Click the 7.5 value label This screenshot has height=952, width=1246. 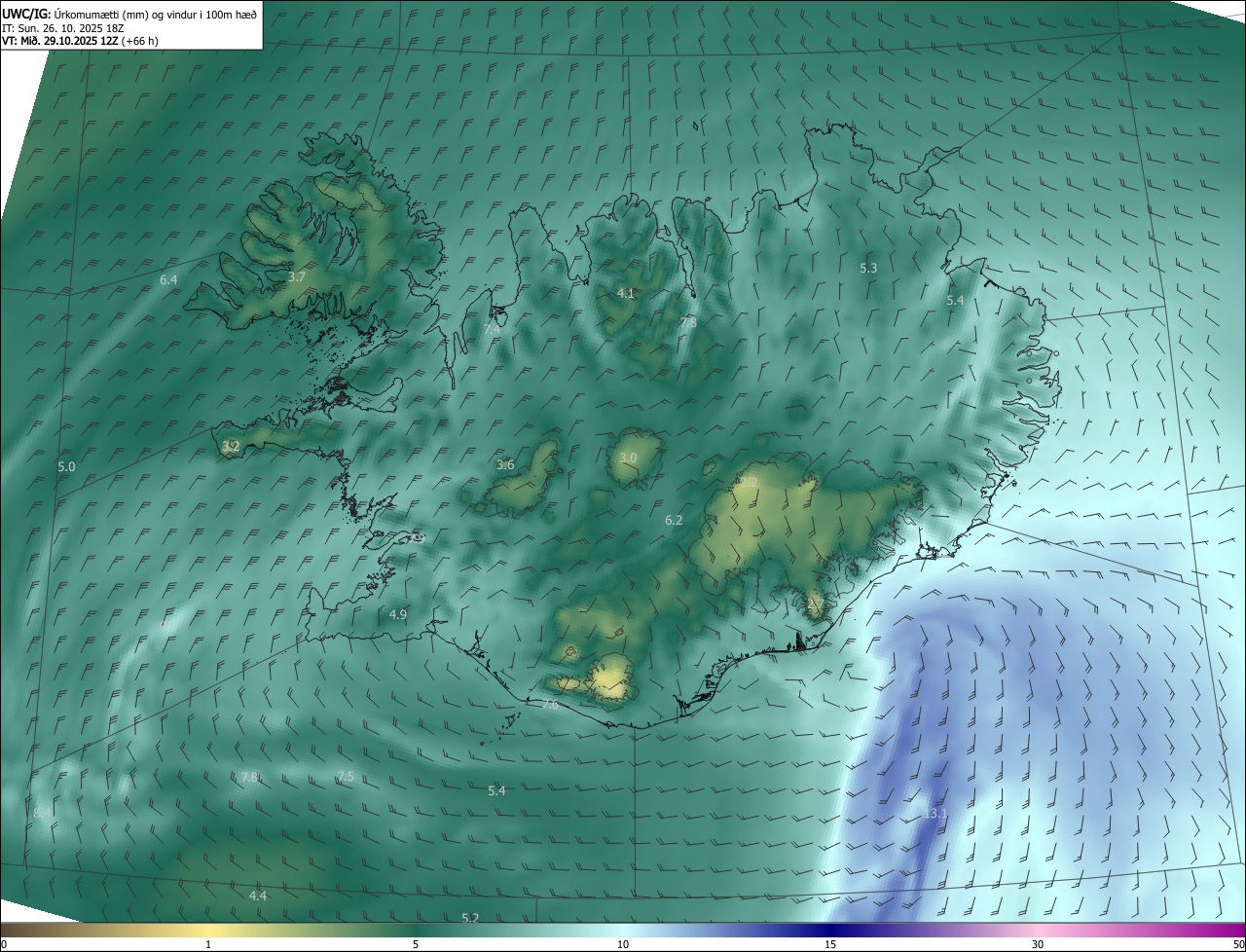click(x=346, y=776)
